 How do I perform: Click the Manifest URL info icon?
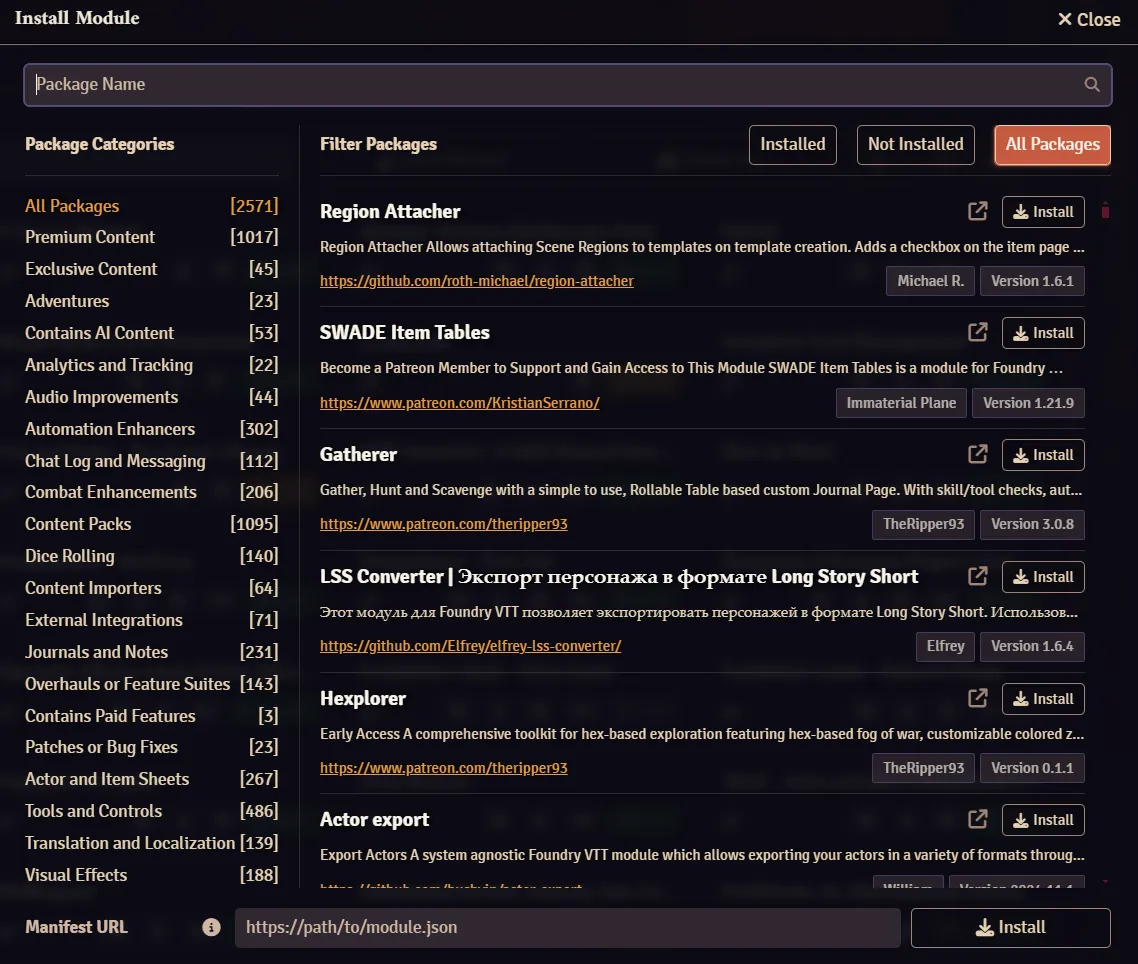[x=211, y=927]
